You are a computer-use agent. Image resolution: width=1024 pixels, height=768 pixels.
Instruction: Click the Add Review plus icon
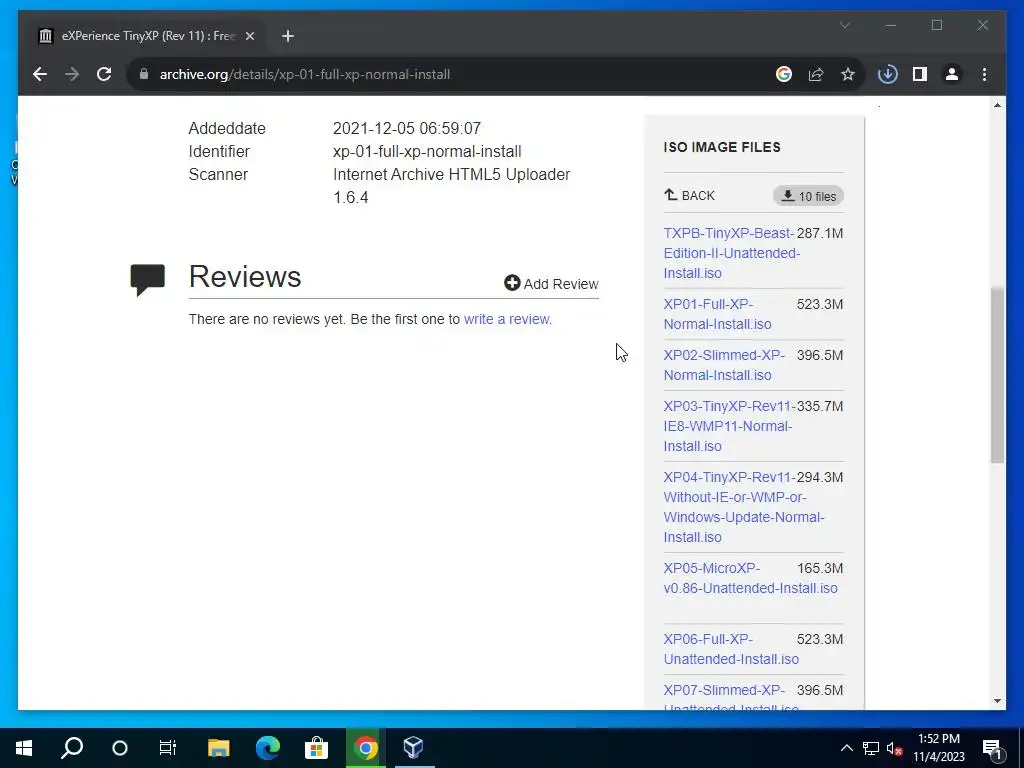[512, 283]
